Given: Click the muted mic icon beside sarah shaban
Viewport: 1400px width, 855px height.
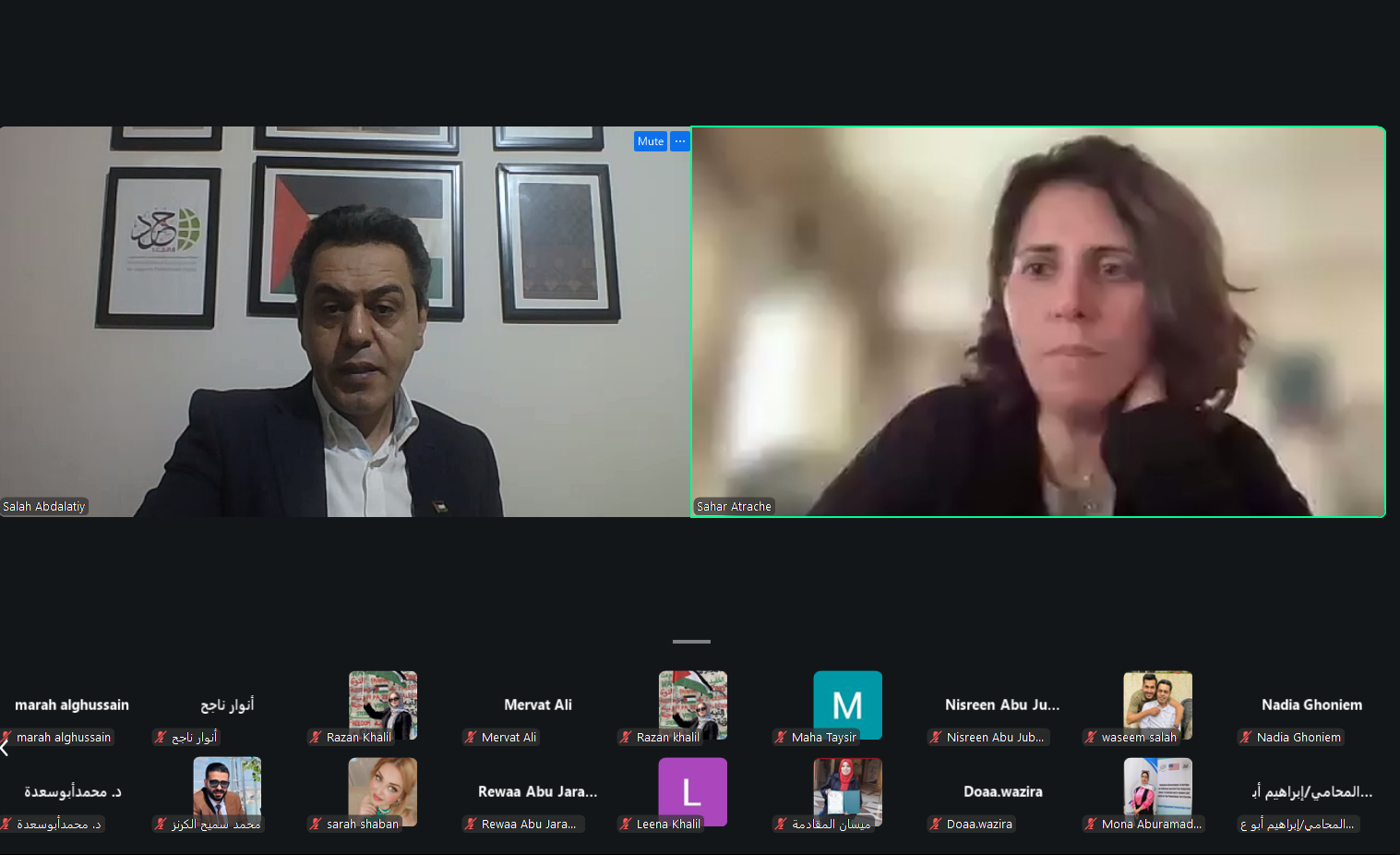Looking at the screenshot, I should click(317, 824).
